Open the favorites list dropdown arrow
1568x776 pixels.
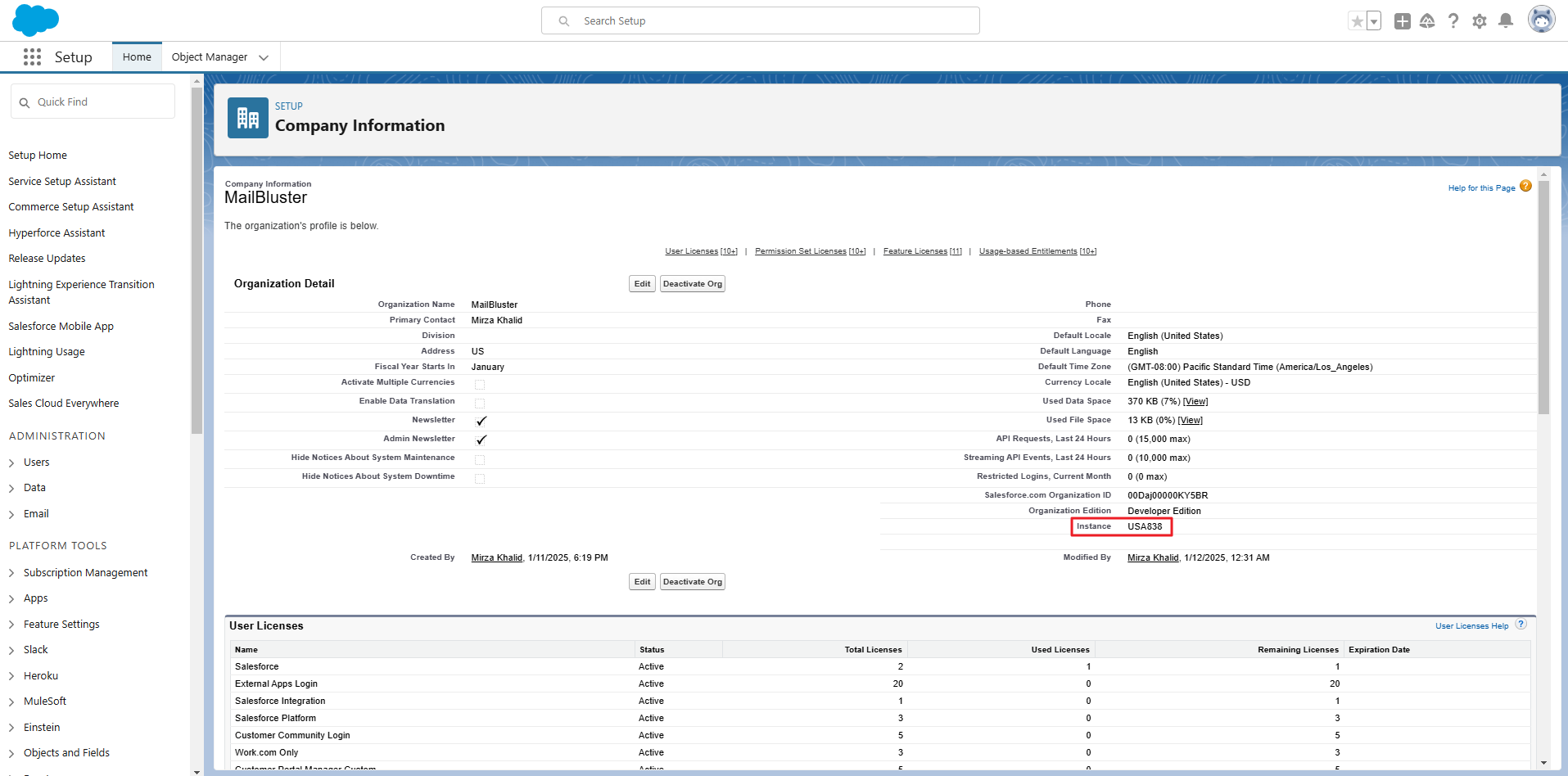(1374, 21)
